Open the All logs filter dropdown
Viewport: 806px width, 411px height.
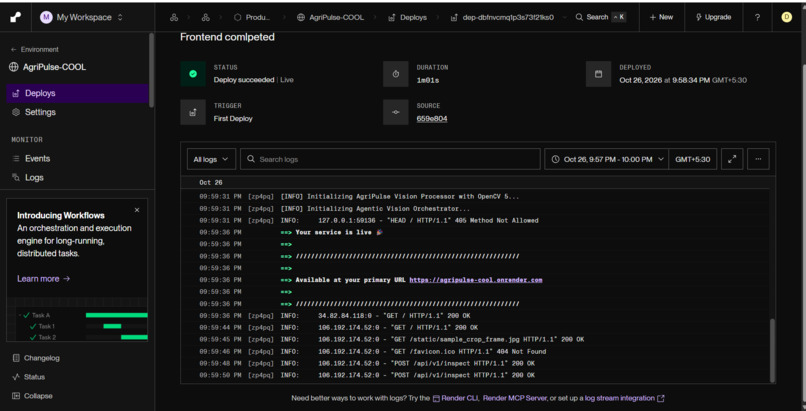coord(211,159)
